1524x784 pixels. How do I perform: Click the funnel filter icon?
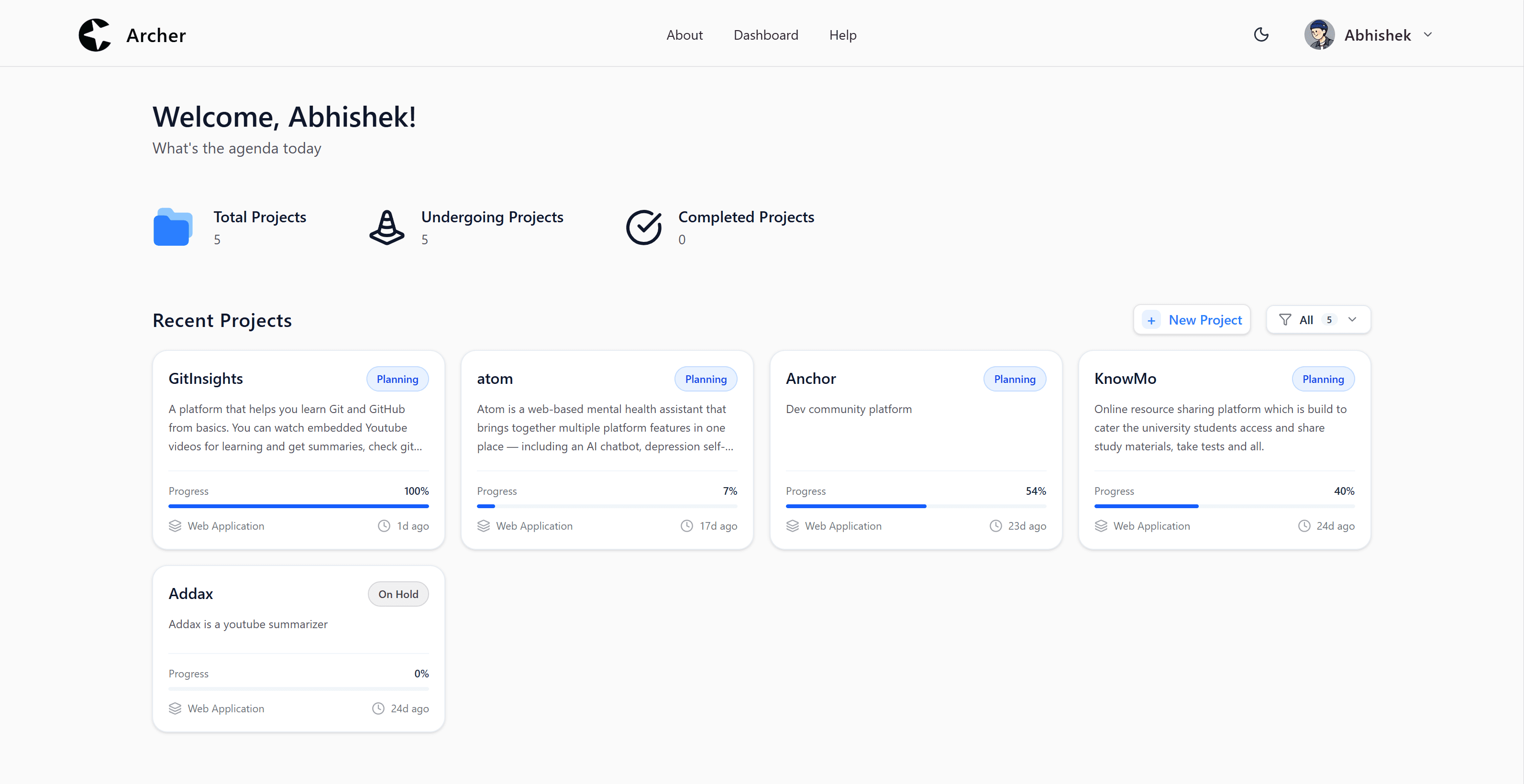(1285, 320)
